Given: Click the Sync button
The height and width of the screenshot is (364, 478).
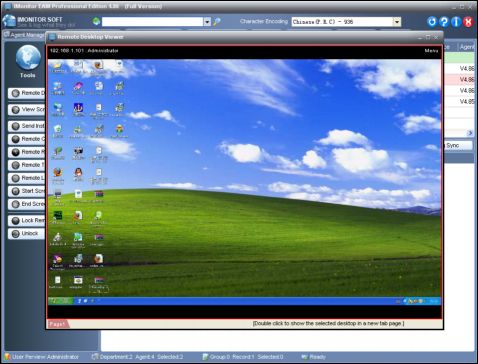Looking at the screenshot, I should coord(458,145).
